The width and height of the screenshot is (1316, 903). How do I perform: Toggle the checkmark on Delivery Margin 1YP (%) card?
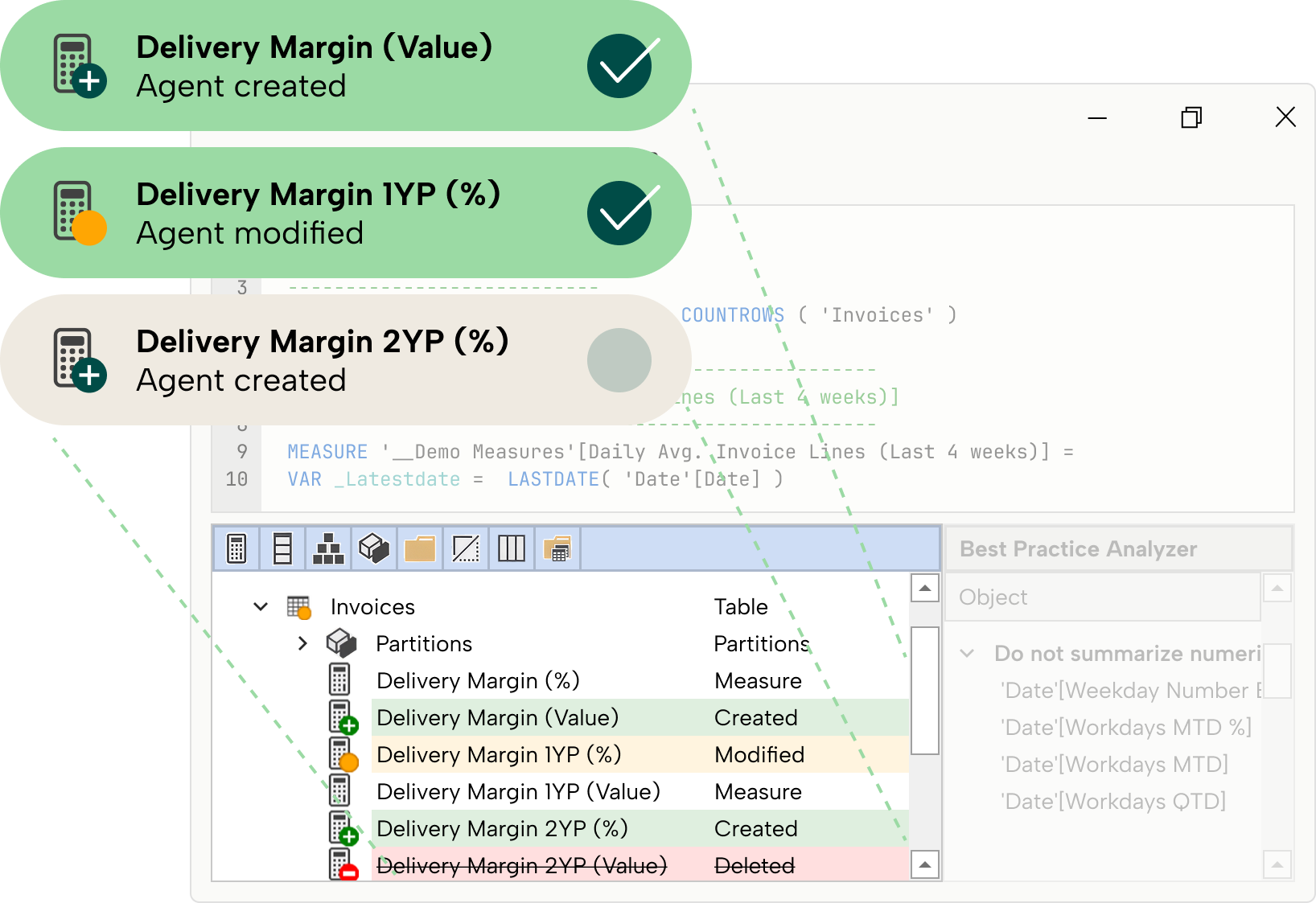point(619,213)
